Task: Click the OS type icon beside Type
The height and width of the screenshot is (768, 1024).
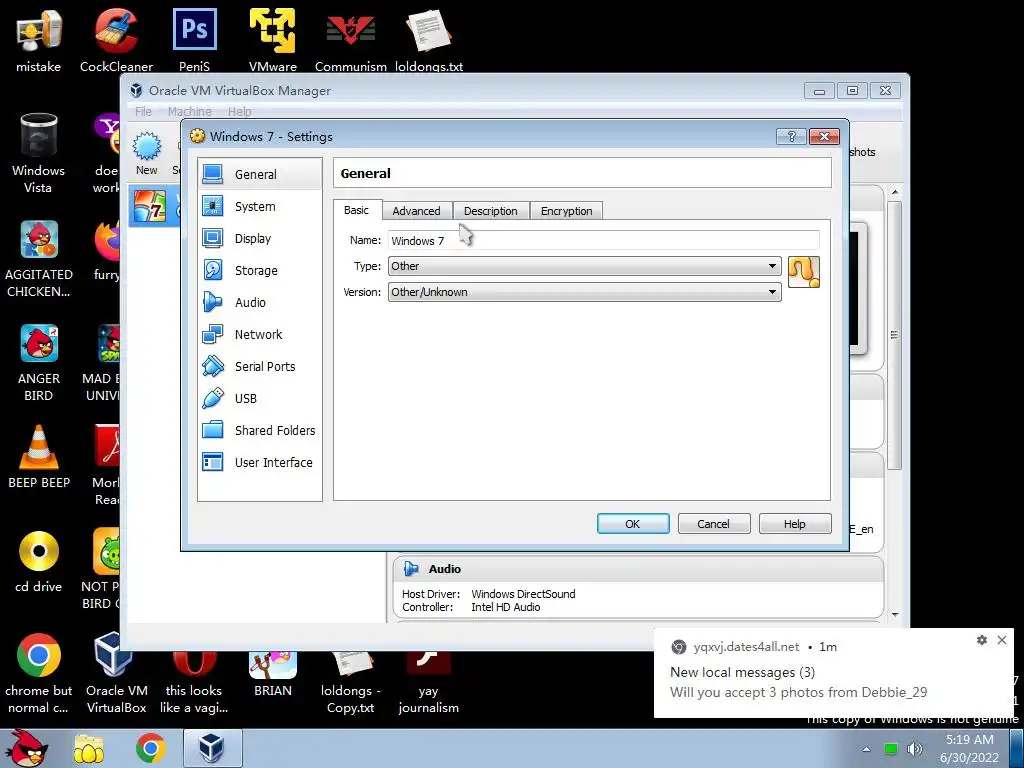Action: click(803, 272)
